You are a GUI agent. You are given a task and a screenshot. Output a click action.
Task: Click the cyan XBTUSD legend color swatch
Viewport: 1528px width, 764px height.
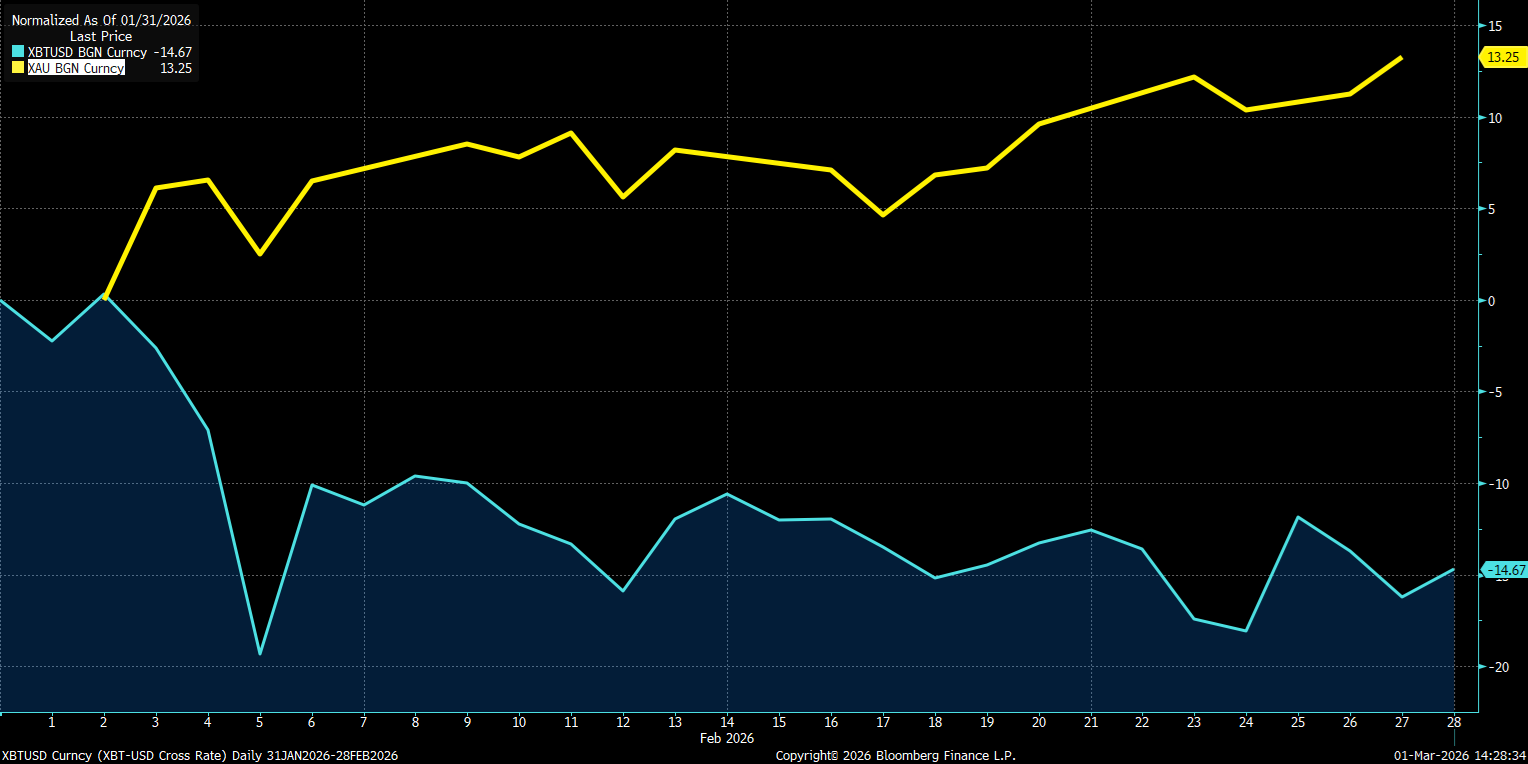pos(18,52)
